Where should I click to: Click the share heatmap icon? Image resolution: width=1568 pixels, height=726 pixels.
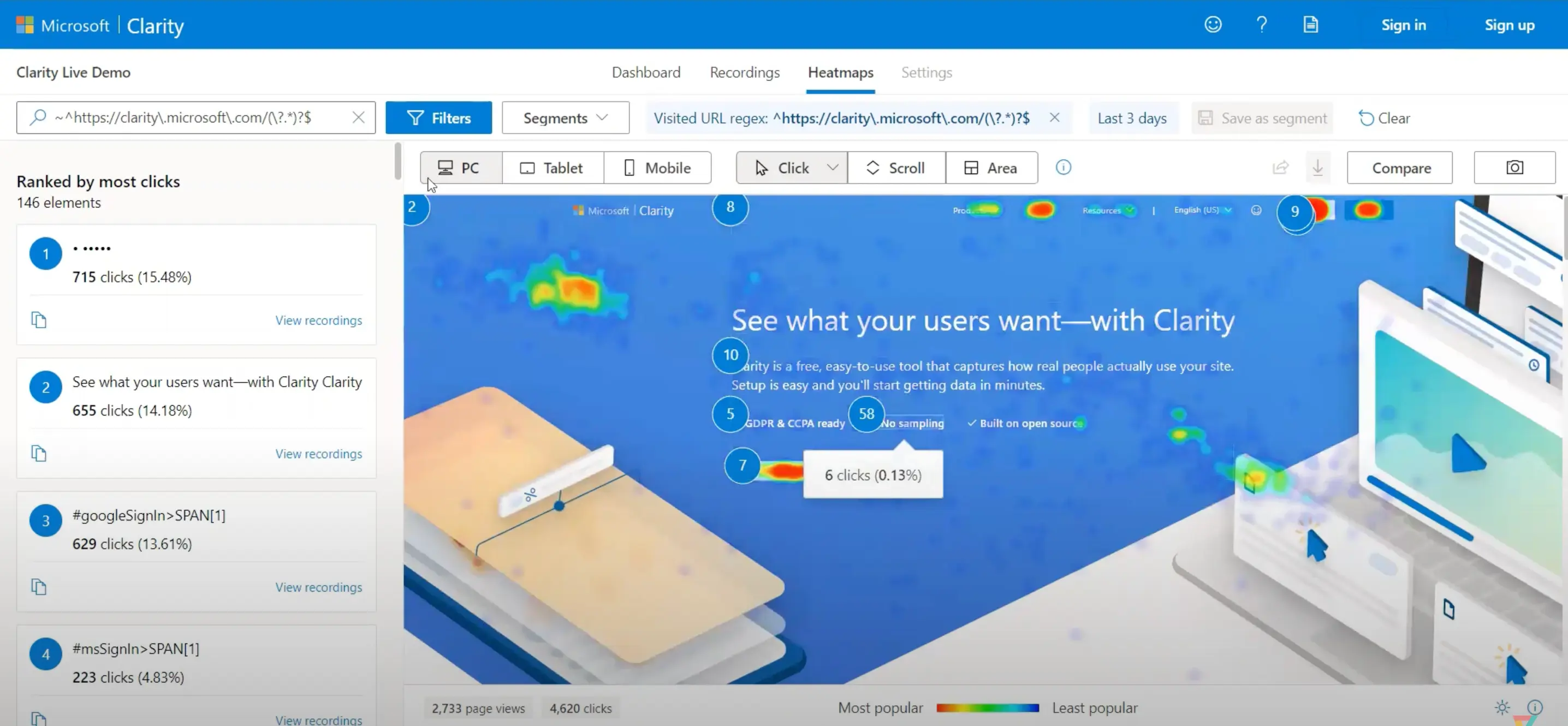pyautogui.click(x=1281, y=168)
